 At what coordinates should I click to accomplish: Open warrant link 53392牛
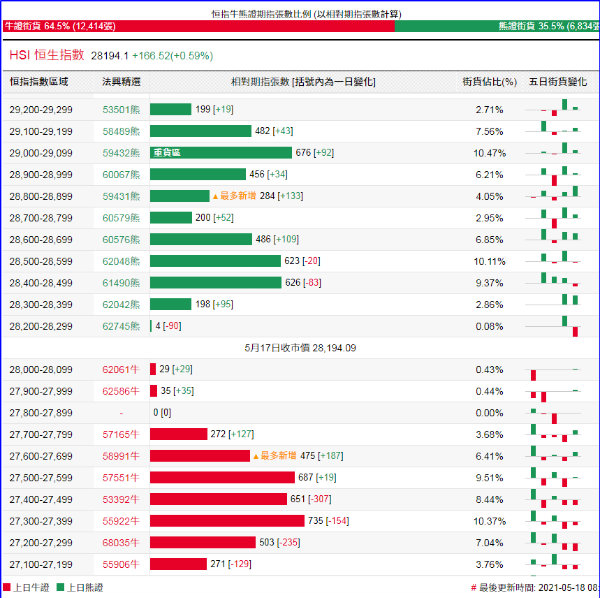coord(121,500)
